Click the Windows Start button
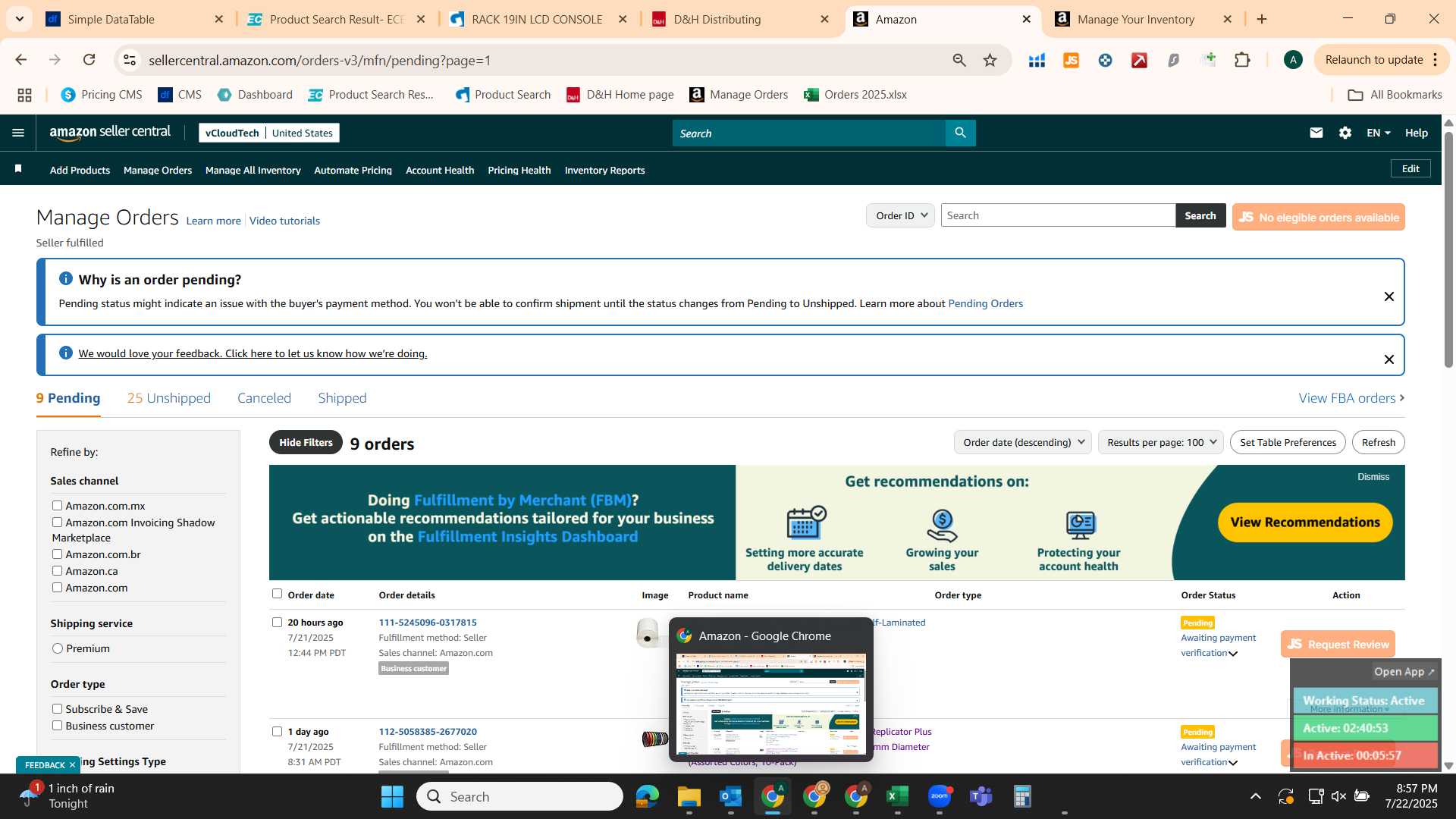 [x=392, y=796]
